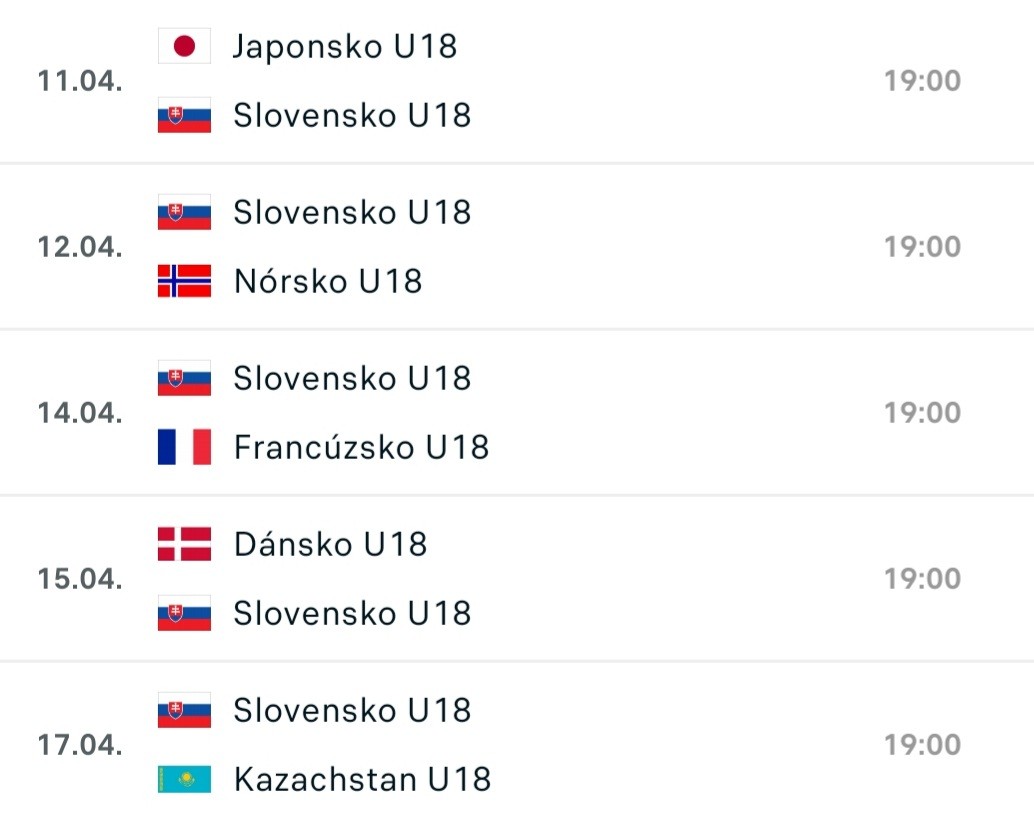Image resolution: width=1034 pixels, height=820 pixels.
Task: Open the Nórsko U18 team
Action: 328,281
